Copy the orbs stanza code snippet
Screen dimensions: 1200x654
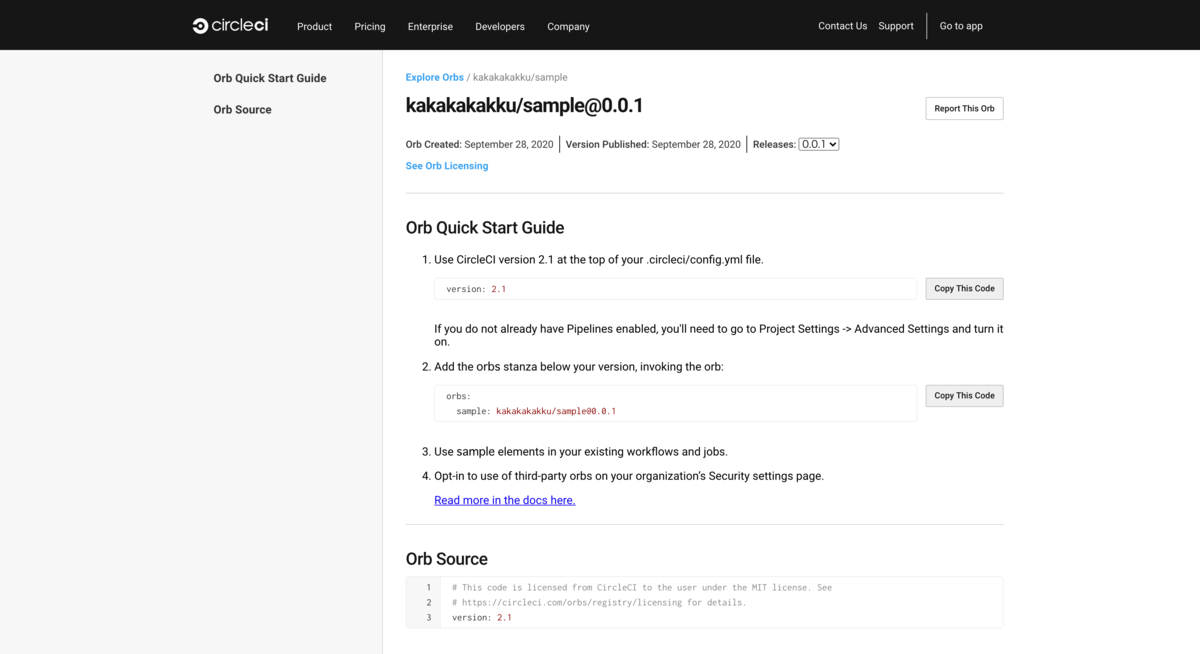click(964, 395)
